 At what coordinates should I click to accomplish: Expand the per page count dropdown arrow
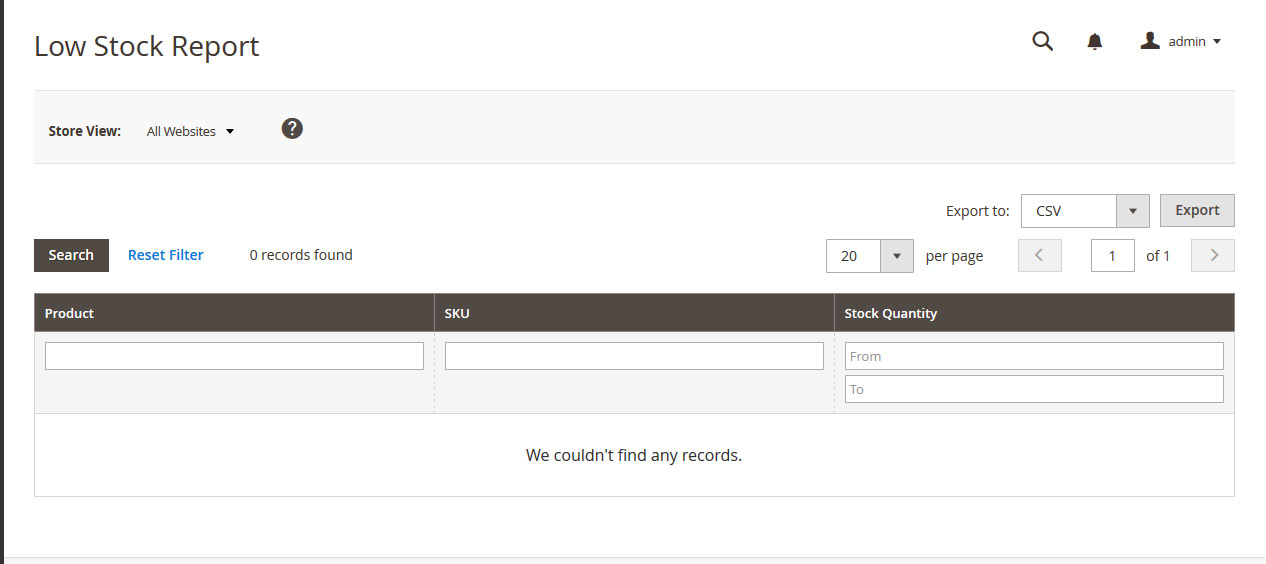point(896,256)
